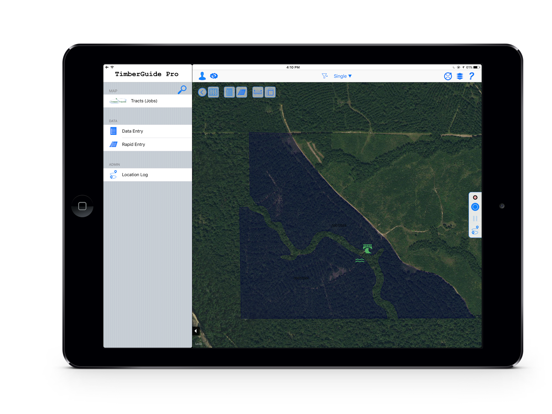Viewport: 552px width, 414px height.
Task: Click the back arrow circle on map
Action: coord(202,92)
